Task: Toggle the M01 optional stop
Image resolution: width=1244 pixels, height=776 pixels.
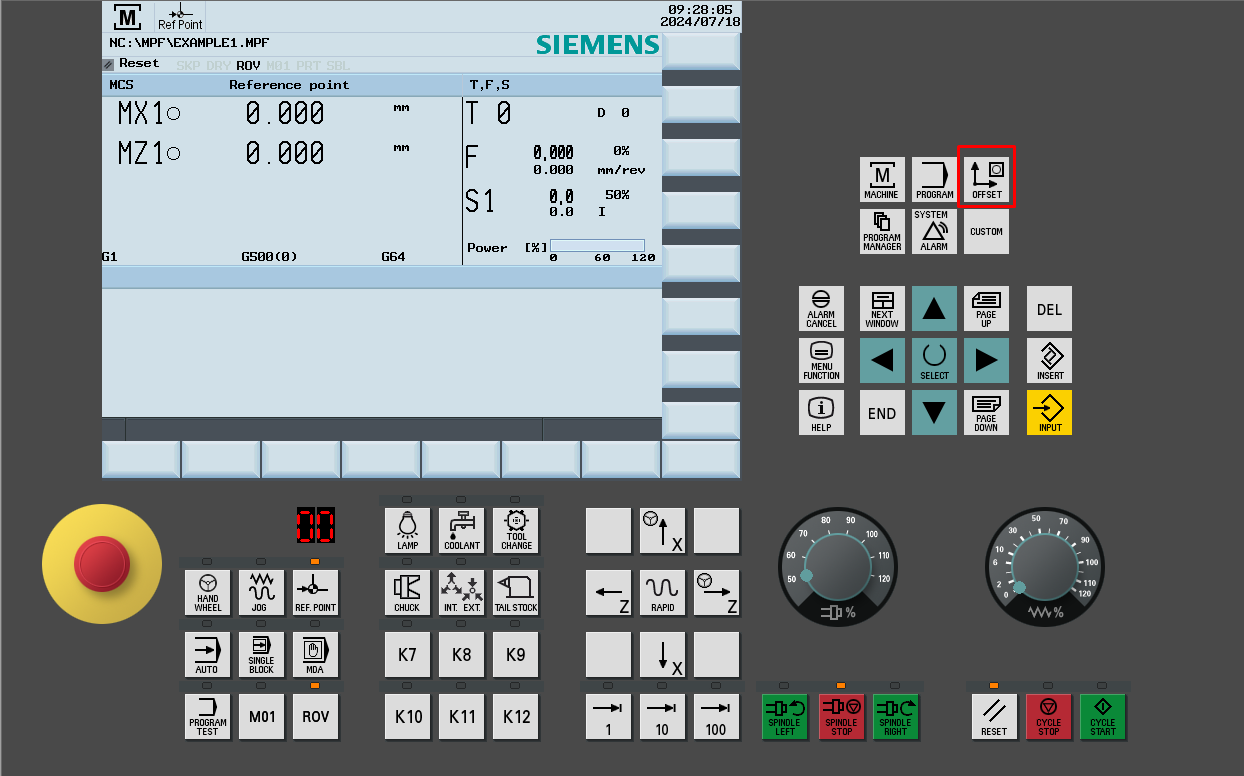Action: click(x=261, y=716)
